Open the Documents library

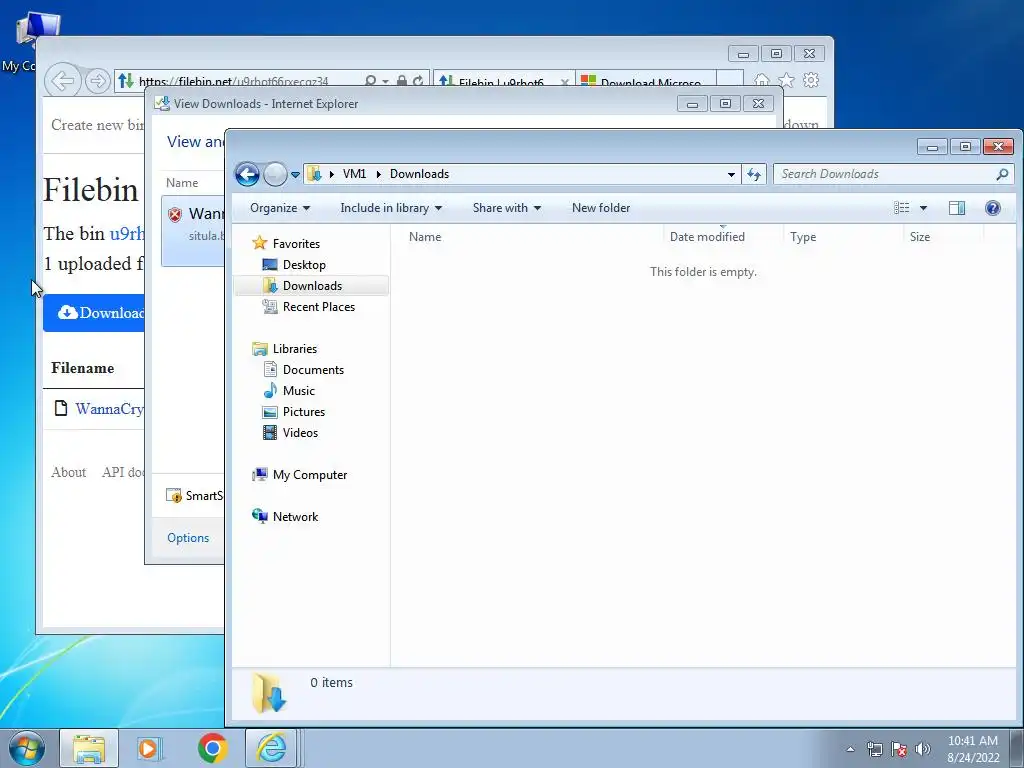313,370
